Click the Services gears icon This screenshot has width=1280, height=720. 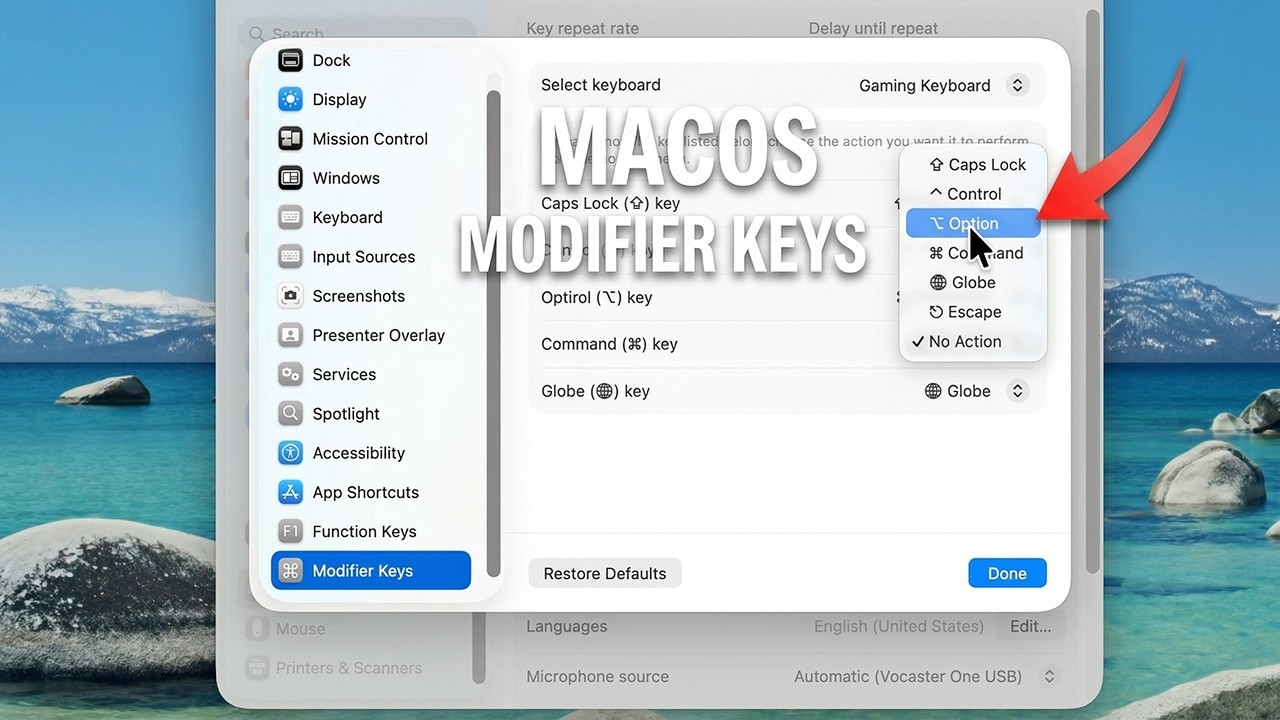[290, 374]
